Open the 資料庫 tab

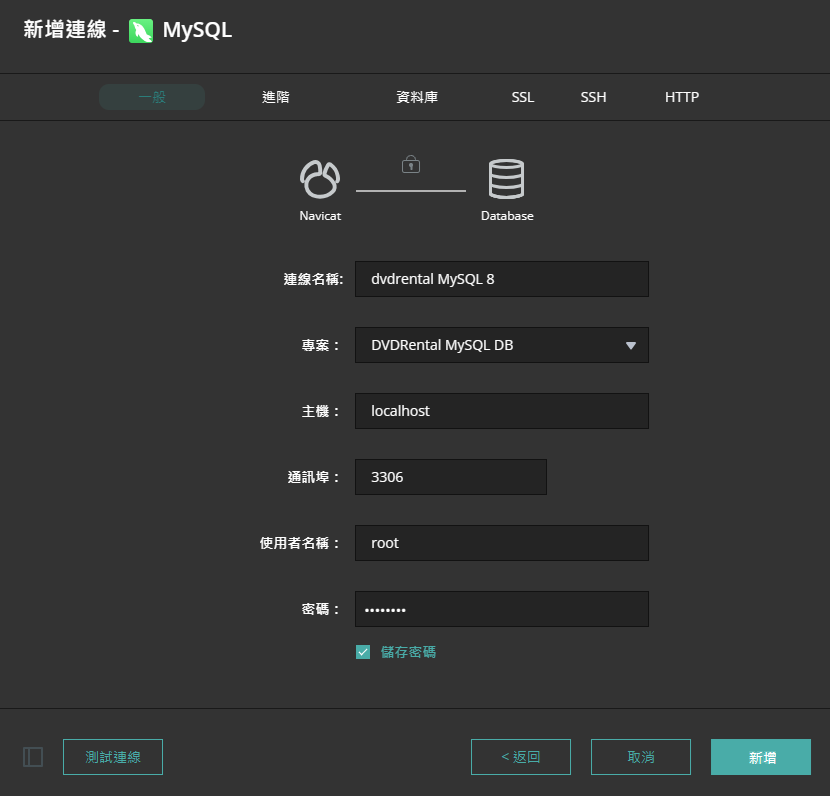(x=417, y=97)
